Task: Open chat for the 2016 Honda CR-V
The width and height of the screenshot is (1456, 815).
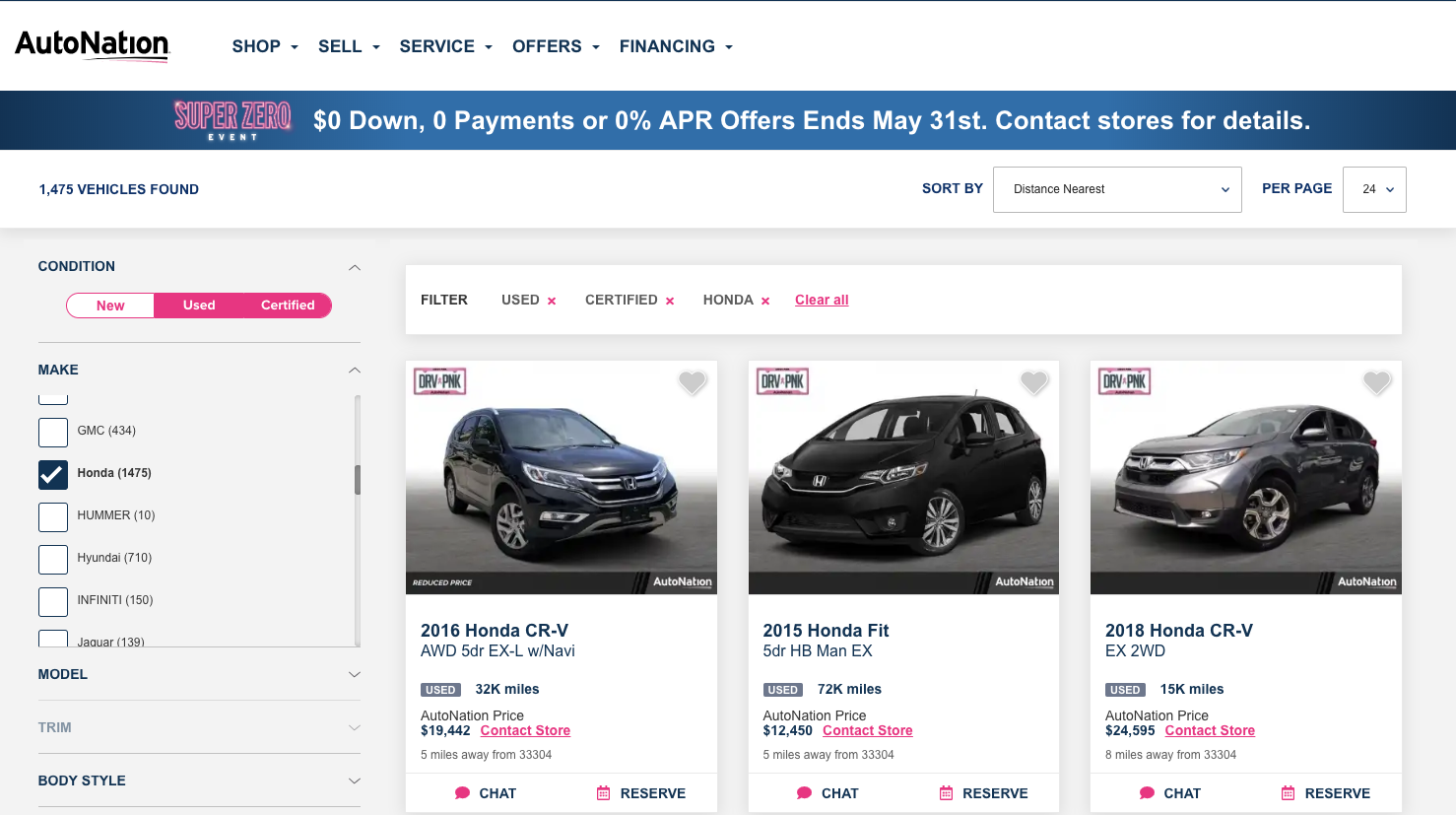Action: (486, 793)
